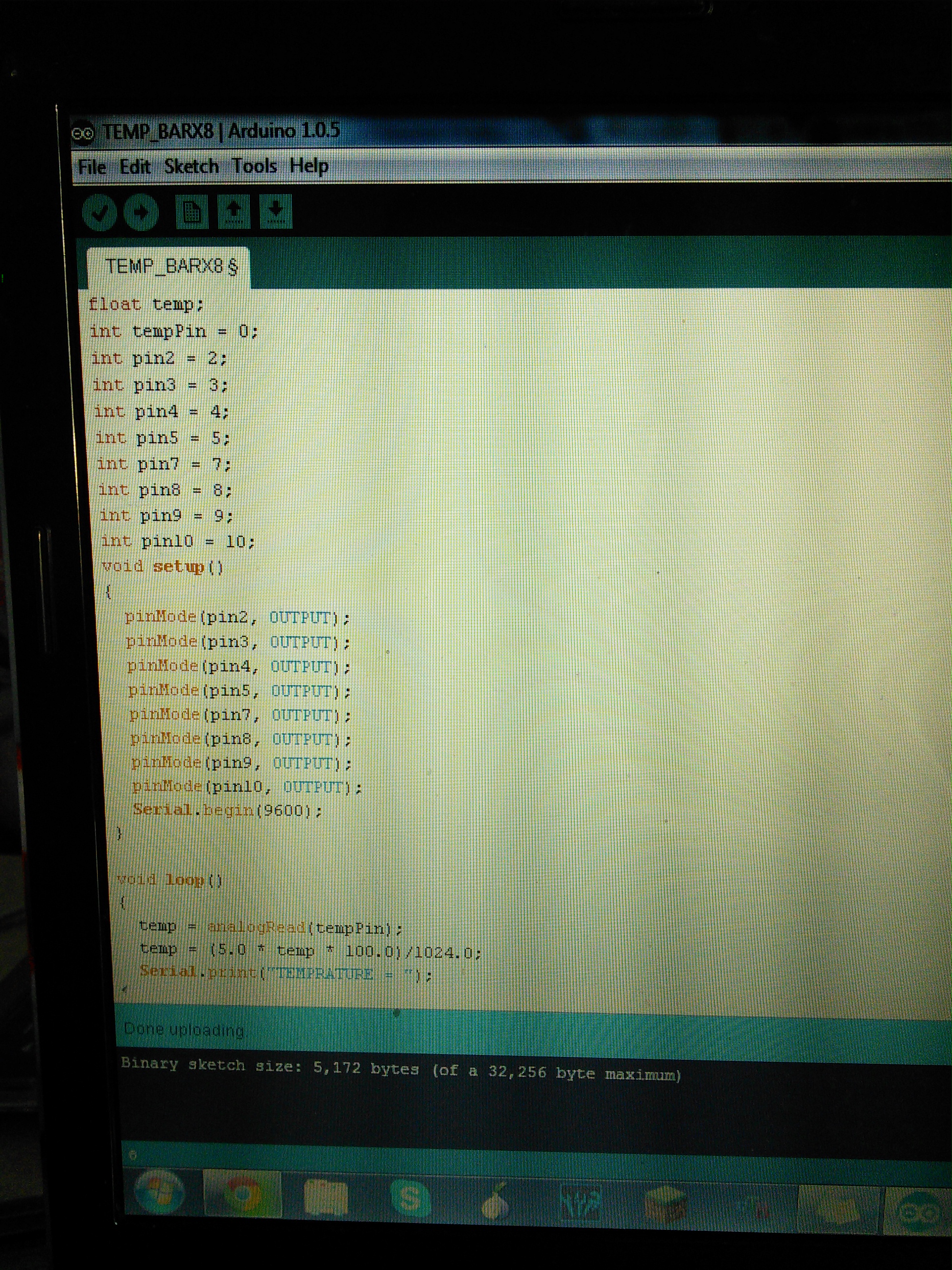Click the line 'int tempPin = 0;'

(174, 331)
